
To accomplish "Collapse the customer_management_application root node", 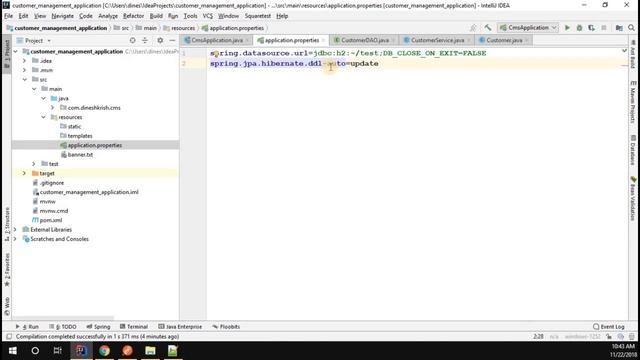I will click(16, 51).
